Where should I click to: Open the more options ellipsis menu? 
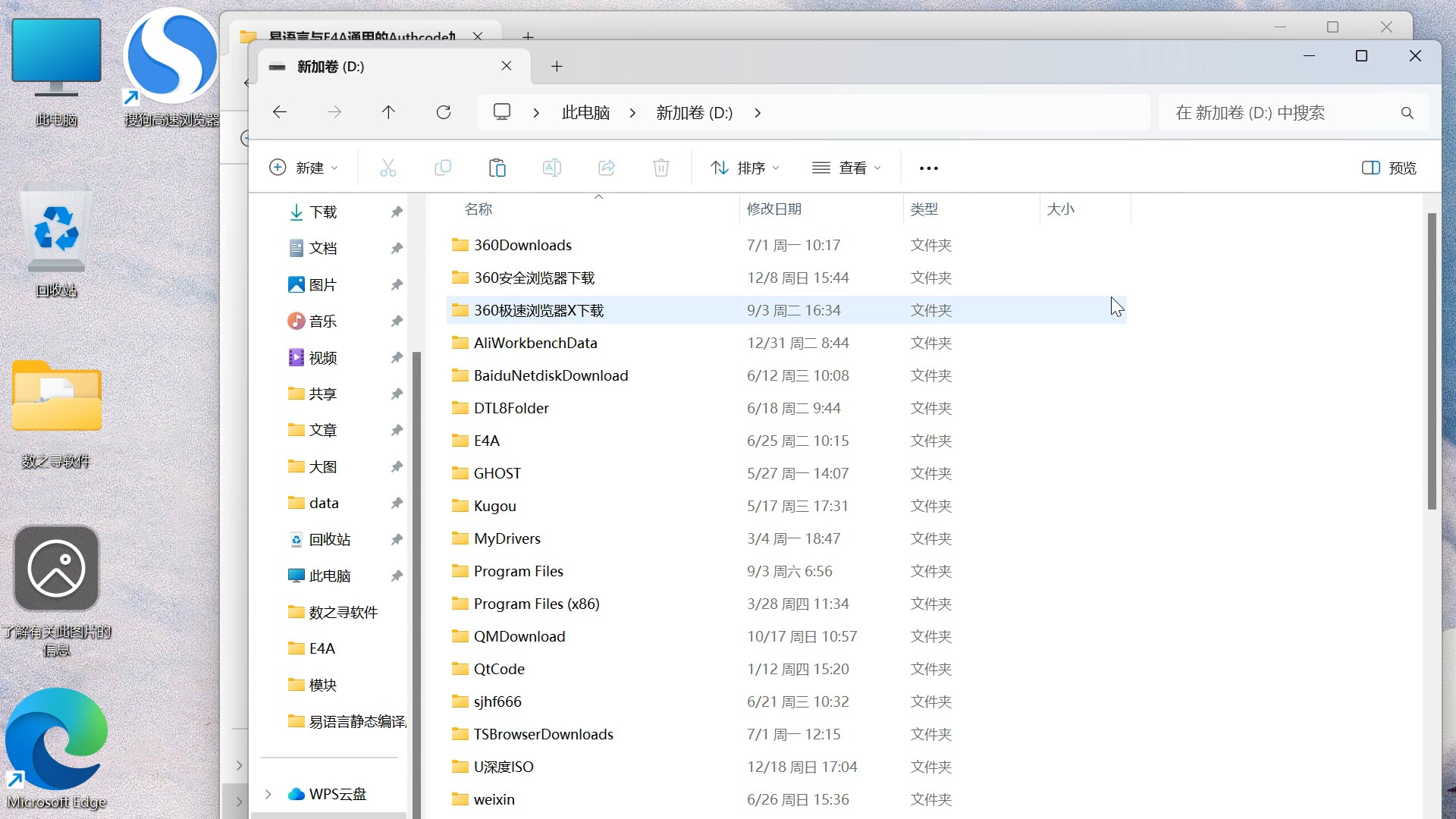[x=929, y=168]
